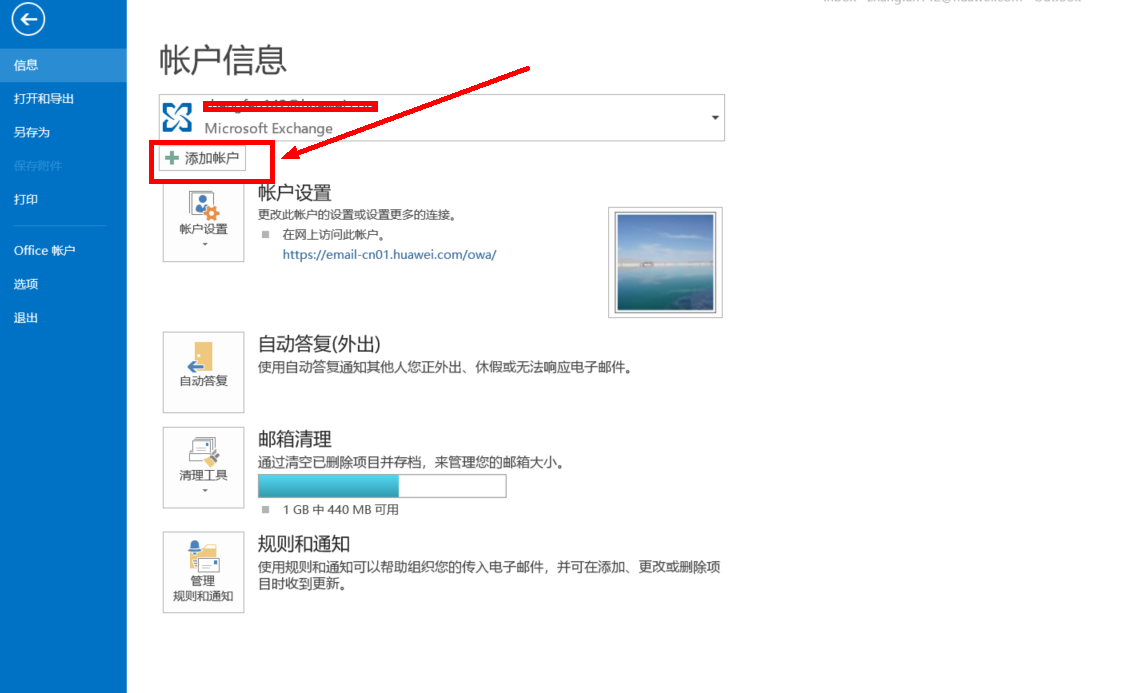Click the Microsoft Exchange logo icon

pos(178,116)
